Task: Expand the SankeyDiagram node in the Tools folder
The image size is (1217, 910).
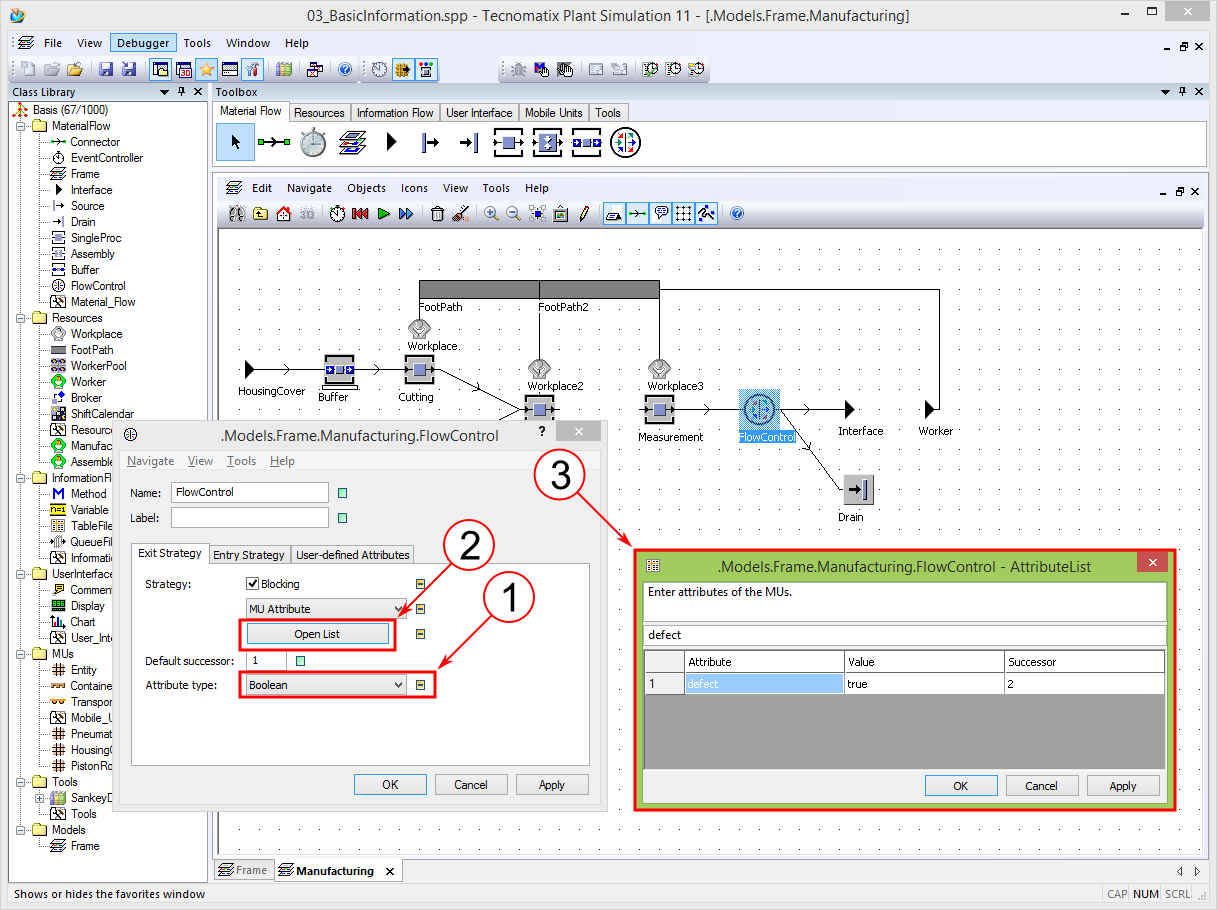Action: coord(40,798)
